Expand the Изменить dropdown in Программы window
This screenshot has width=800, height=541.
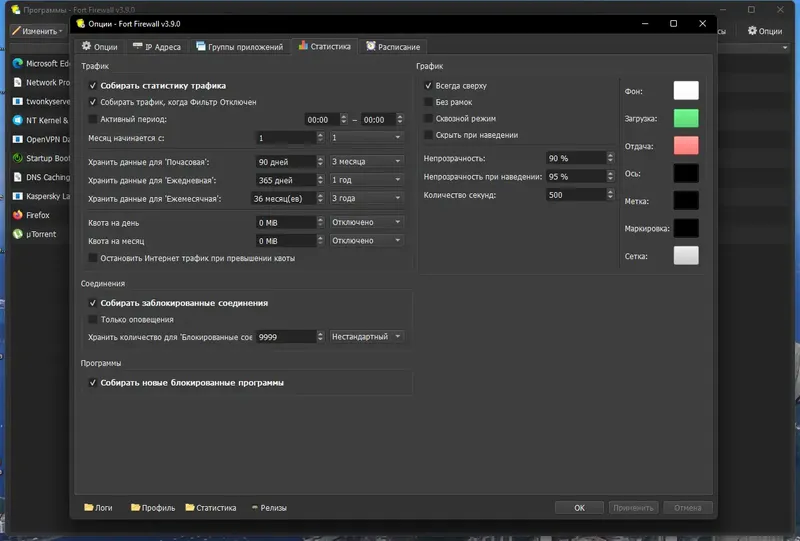click(61, 31)
